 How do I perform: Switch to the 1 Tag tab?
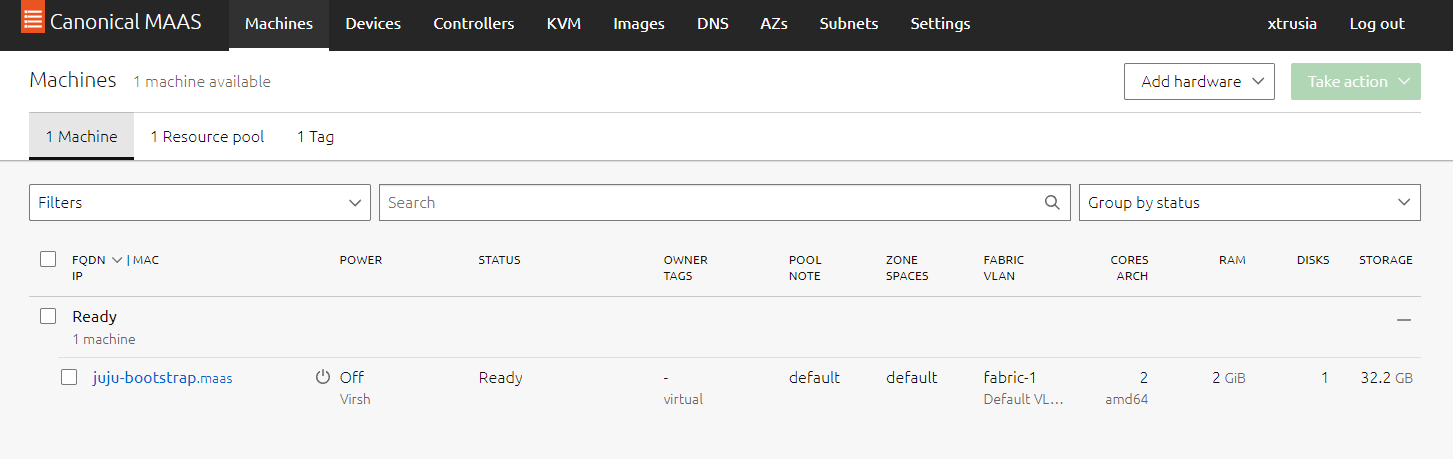pos(315,137)
